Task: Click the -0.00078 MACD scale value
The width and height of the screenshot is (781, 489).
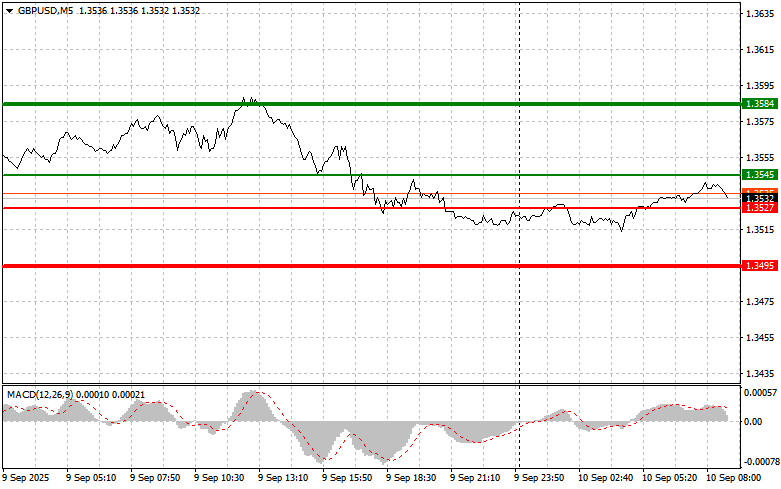Action: tap(760, 462)
